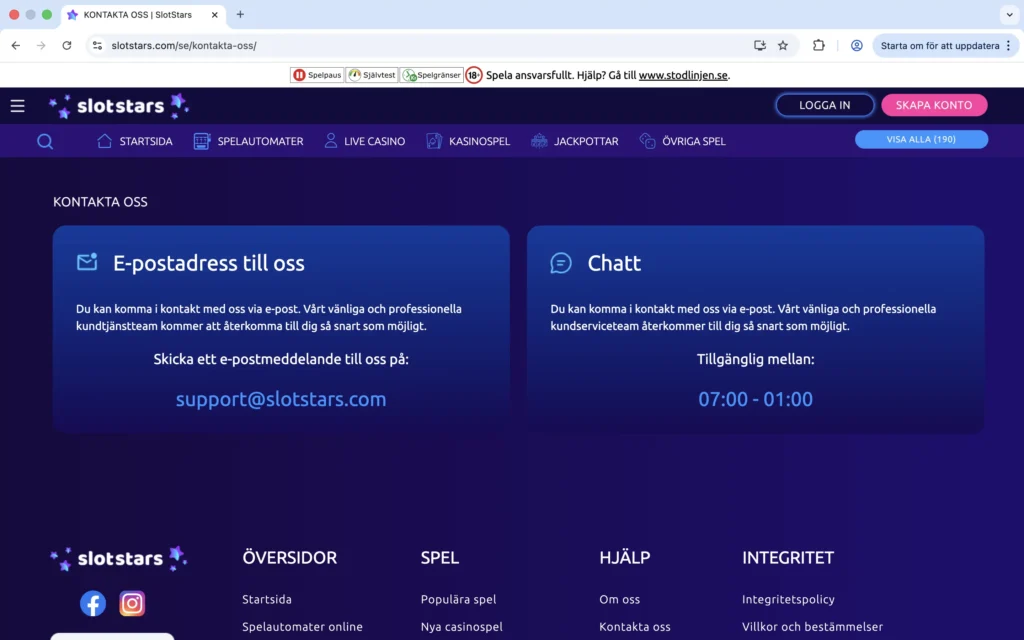
Task: Select the Spelautomater menu item
Action: [x=248, y=141]
